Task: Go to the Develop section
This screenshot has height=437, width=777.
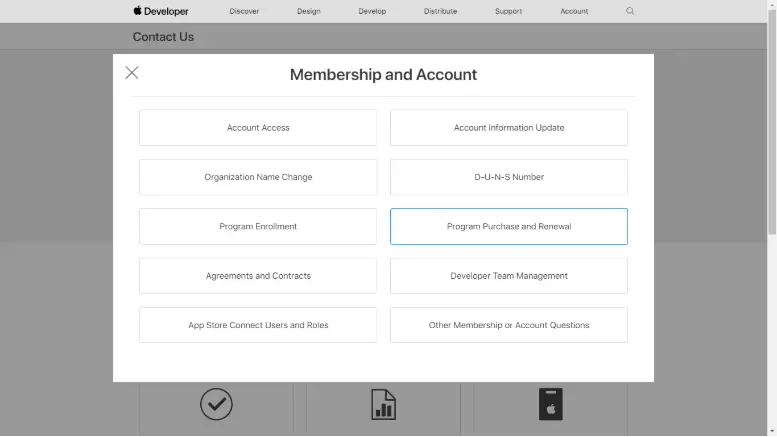Action: click(x=372, y=11)
